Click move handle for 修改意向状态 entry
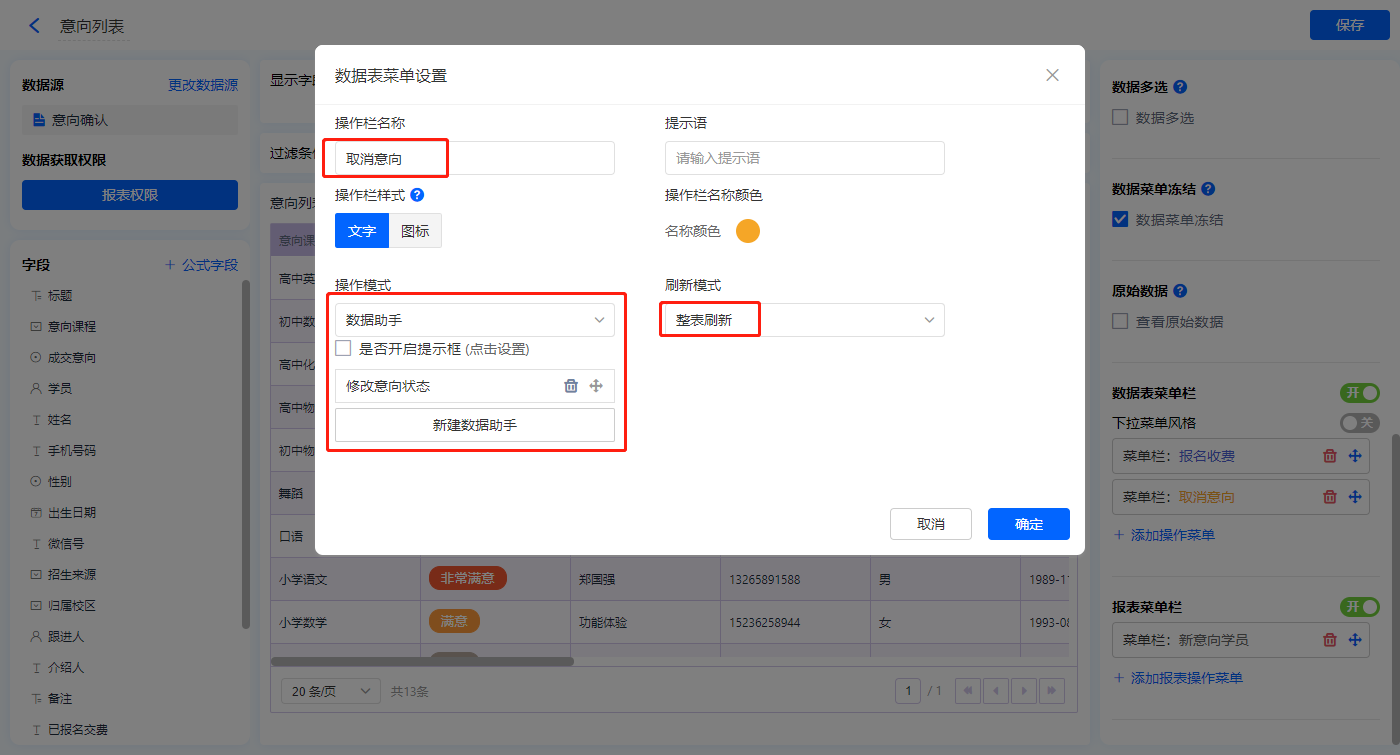 tap(596, 386)
